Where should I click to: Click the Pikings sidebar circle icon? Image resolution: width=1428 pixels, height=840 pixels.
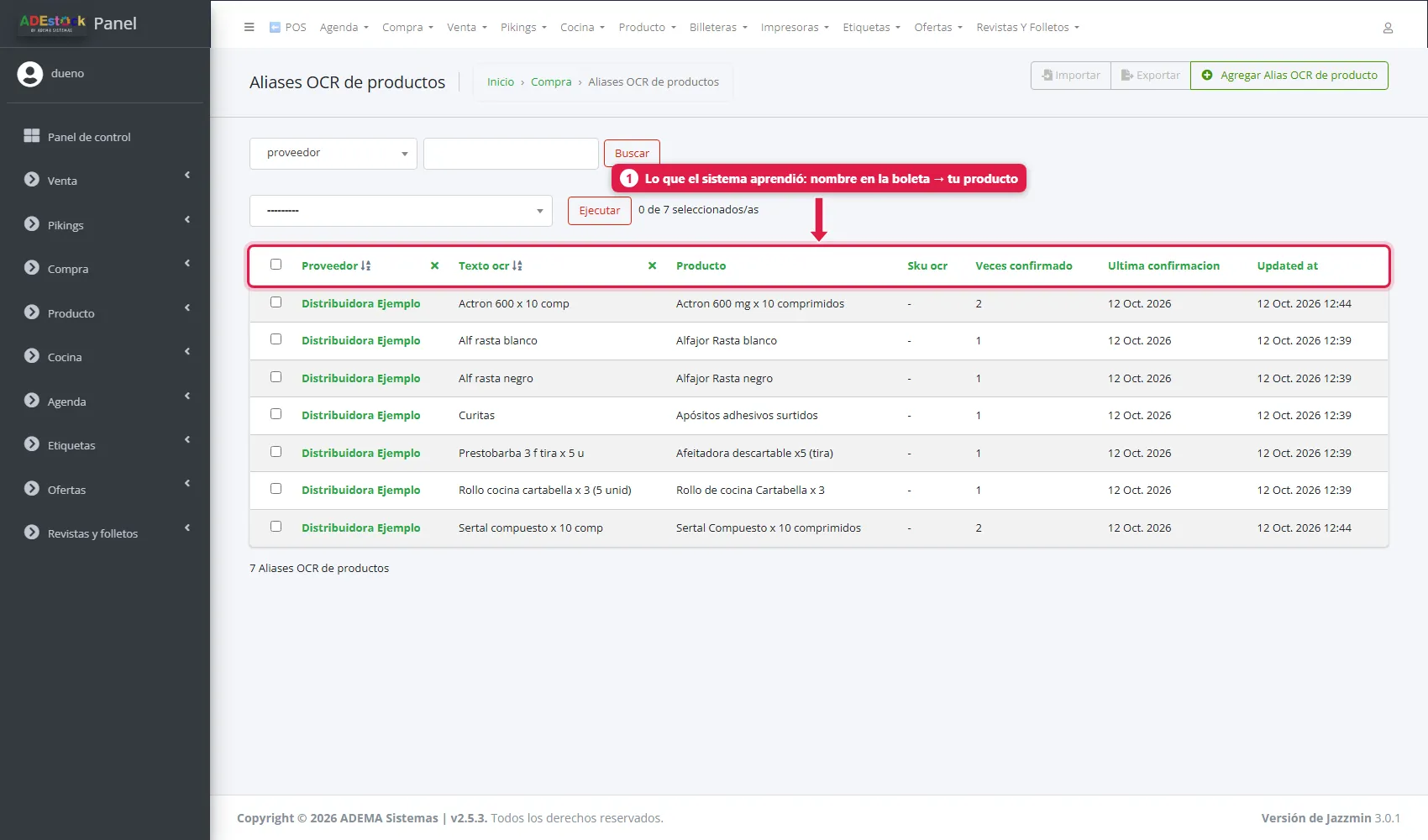point(32,223)
